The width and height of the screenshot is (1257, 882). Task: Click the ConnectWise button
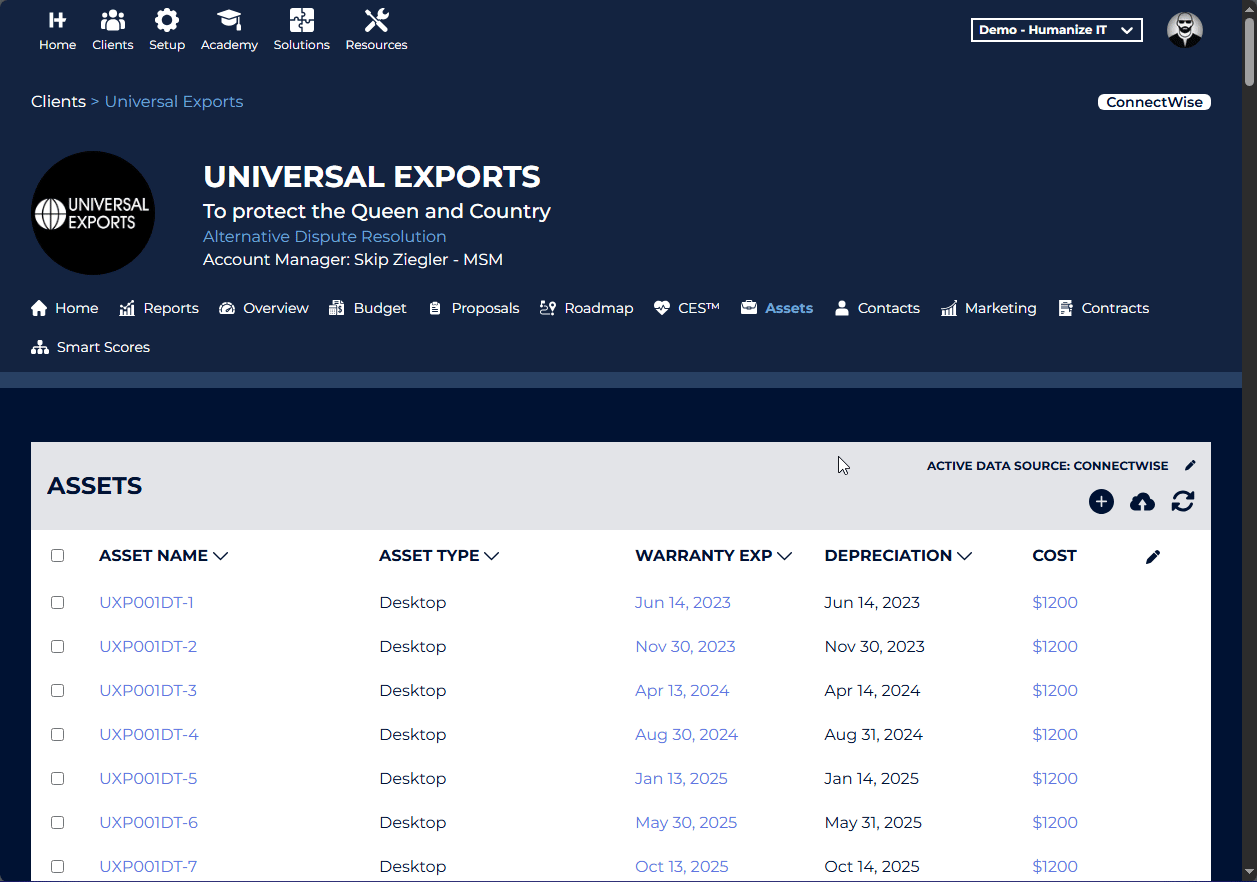[1154, 101]
